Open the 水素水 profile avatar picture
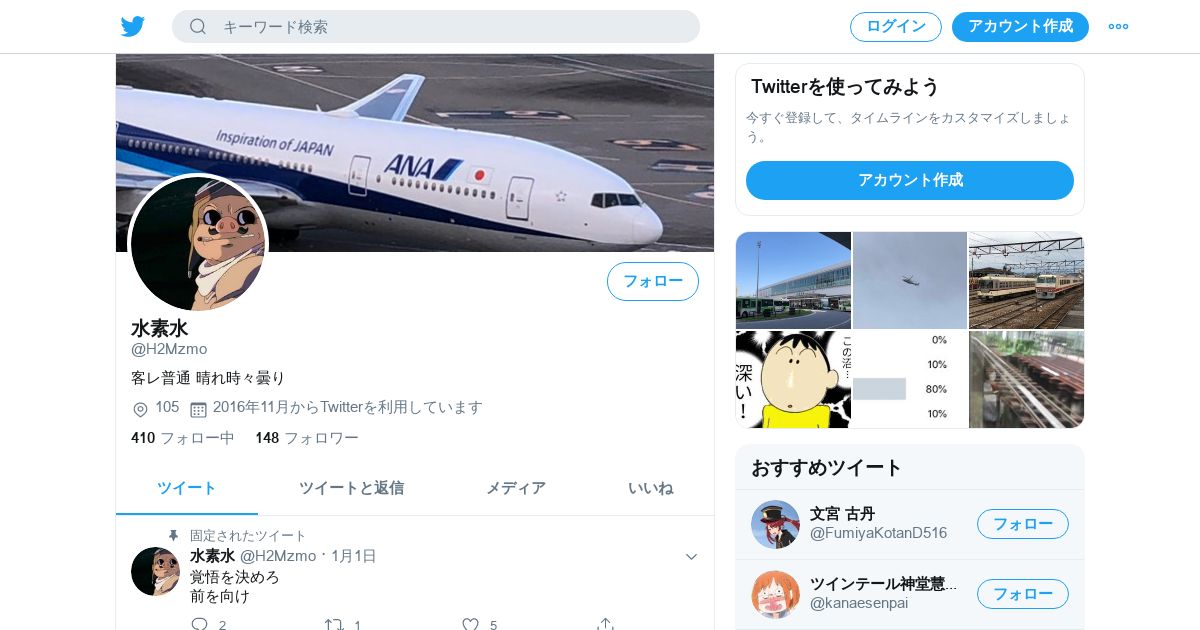The image size is (1200, 630). pyautogui.click(x=198, y=243)
